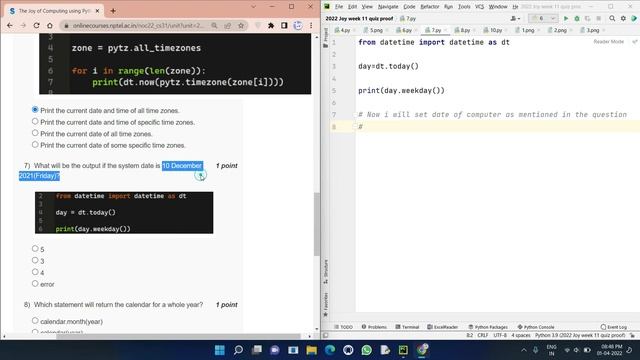Choose option 4 for question 7
640x360 pixels.
pyautogui.click(x=35, y=272)
